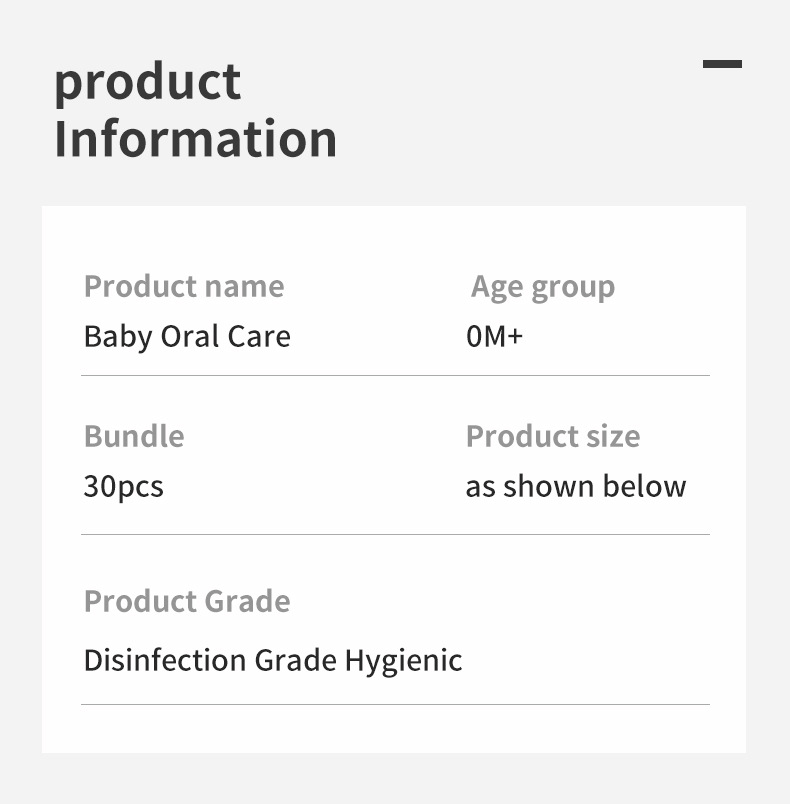Click the word 'Hygienic' in grade value
This screenshot has width=790, height=804.
click(x=404, y=661)
